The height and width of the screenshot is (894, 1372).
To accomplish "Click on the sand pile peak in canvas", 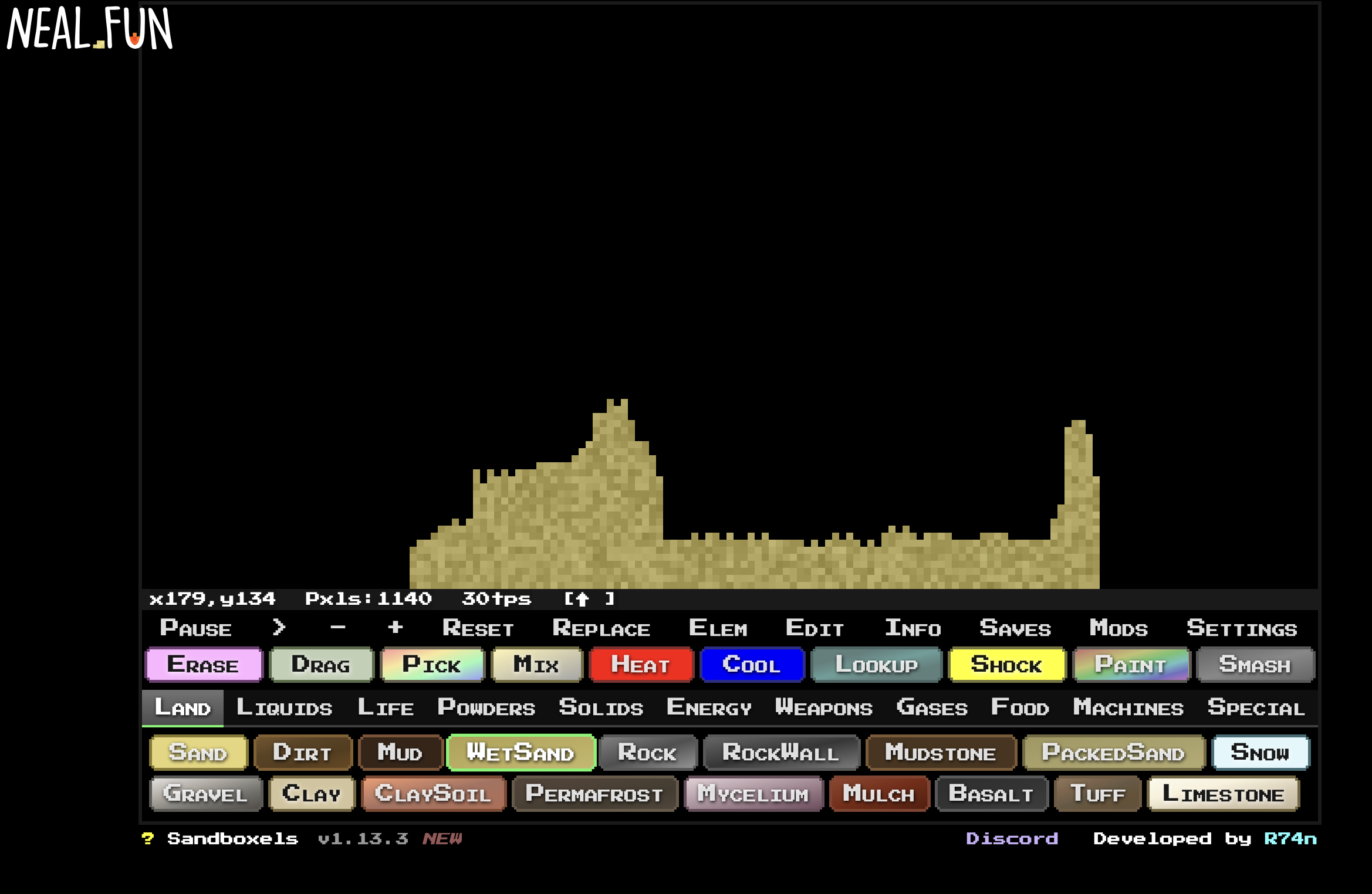I will pyautogui.click(x=616, y=411).
